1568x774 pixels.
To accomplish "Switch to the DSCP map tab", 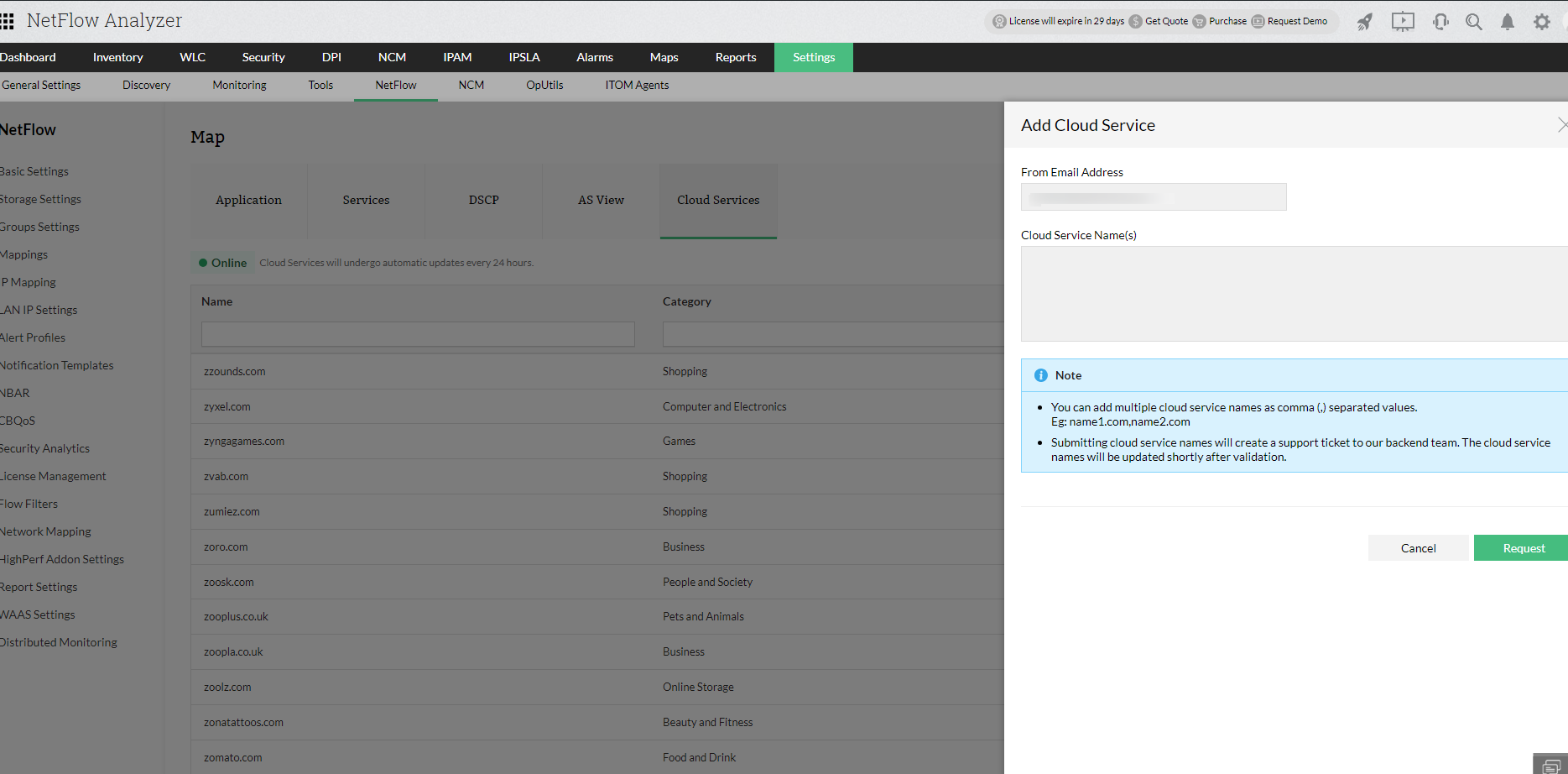I will [483, 201].
